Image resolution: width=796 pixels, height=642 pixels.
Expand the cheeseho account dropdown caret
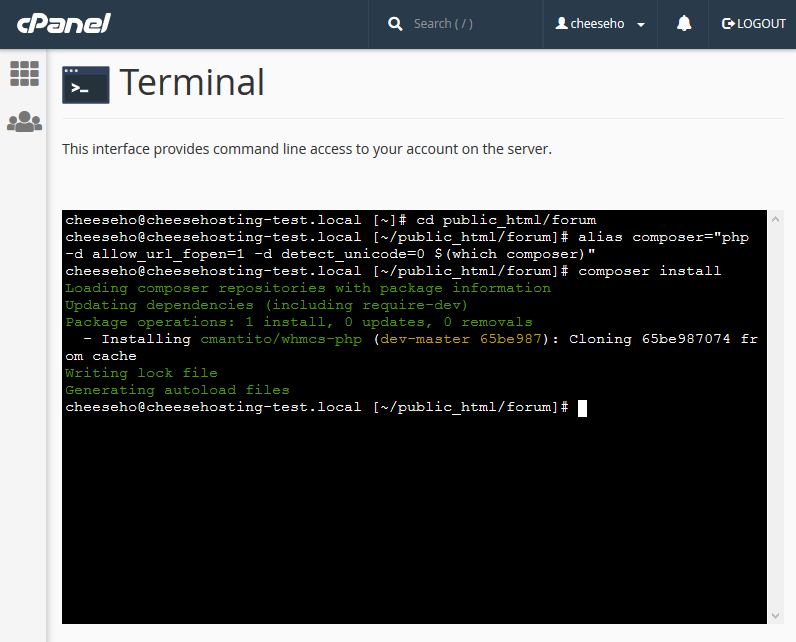click(640, 25)
